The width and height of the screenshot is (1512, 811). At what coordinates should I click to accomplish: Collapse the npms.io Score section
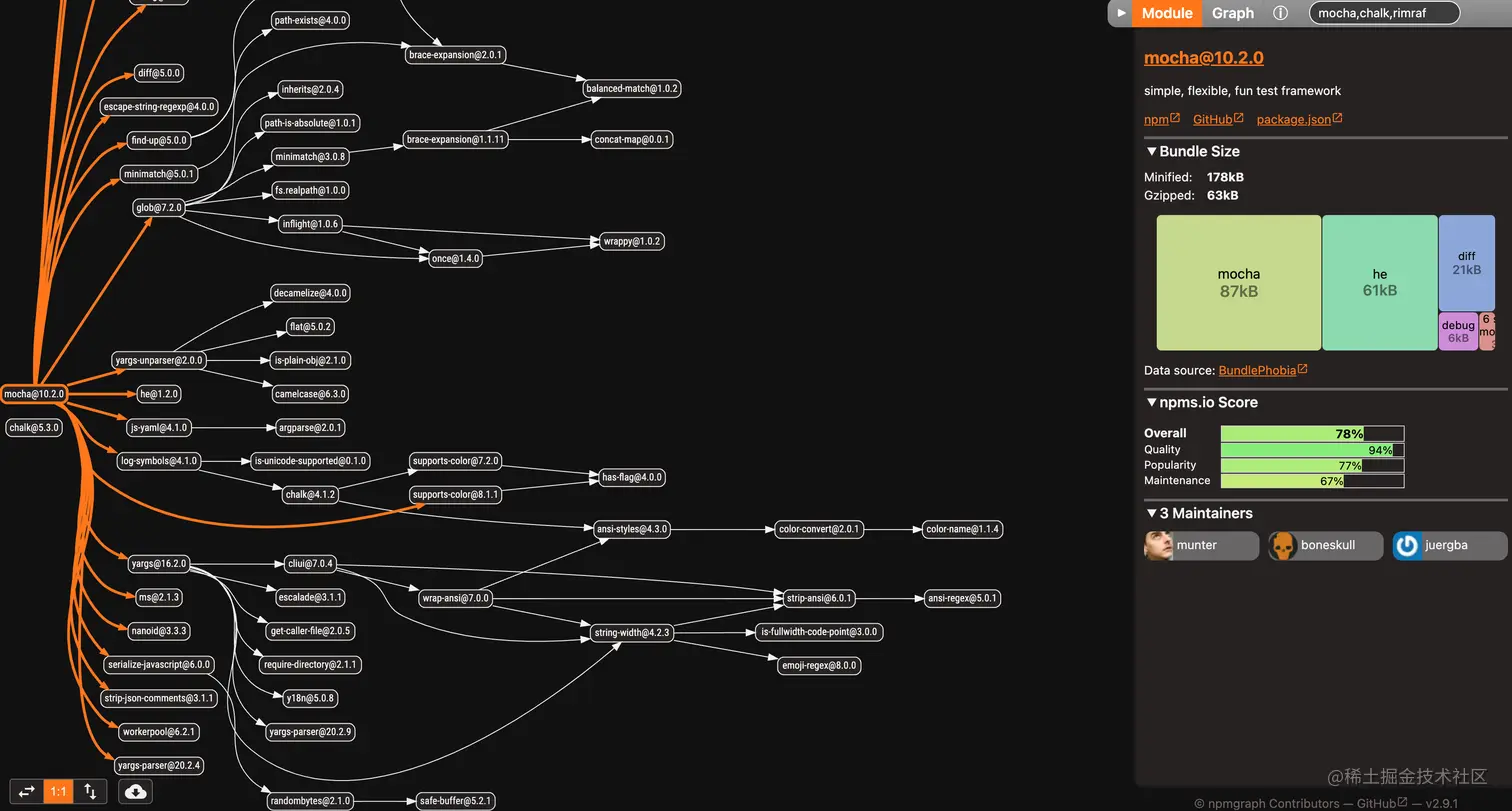(x=1201, y=402)
